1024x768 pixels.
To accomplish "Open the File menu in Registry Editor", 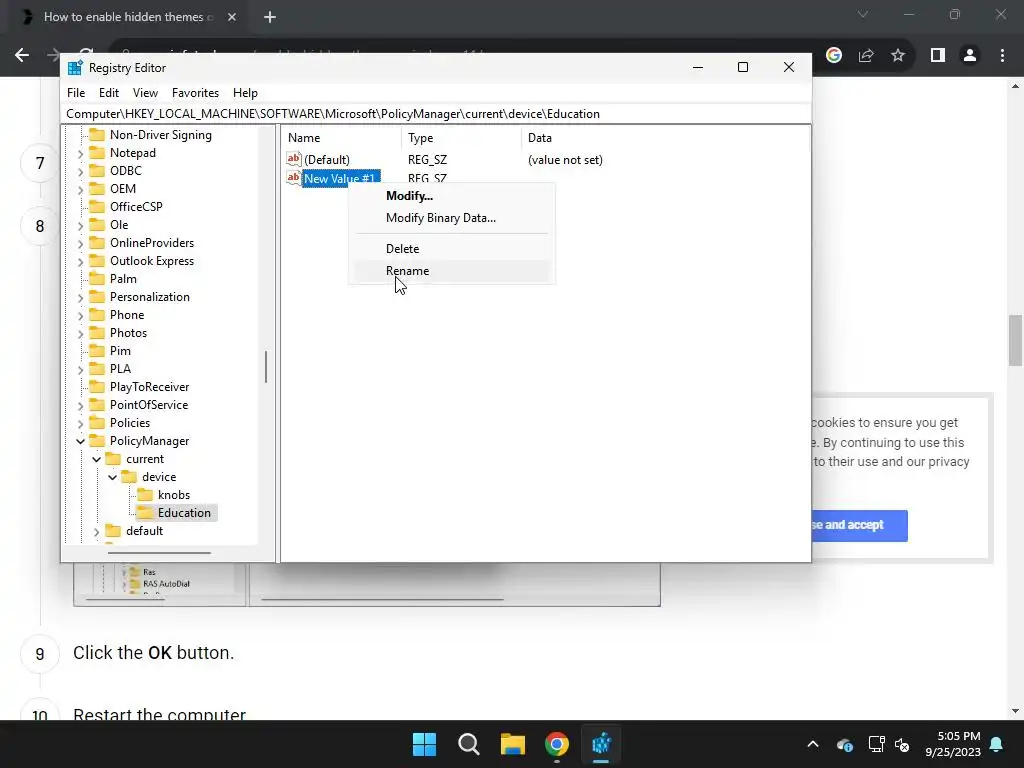I will point(76,93).
